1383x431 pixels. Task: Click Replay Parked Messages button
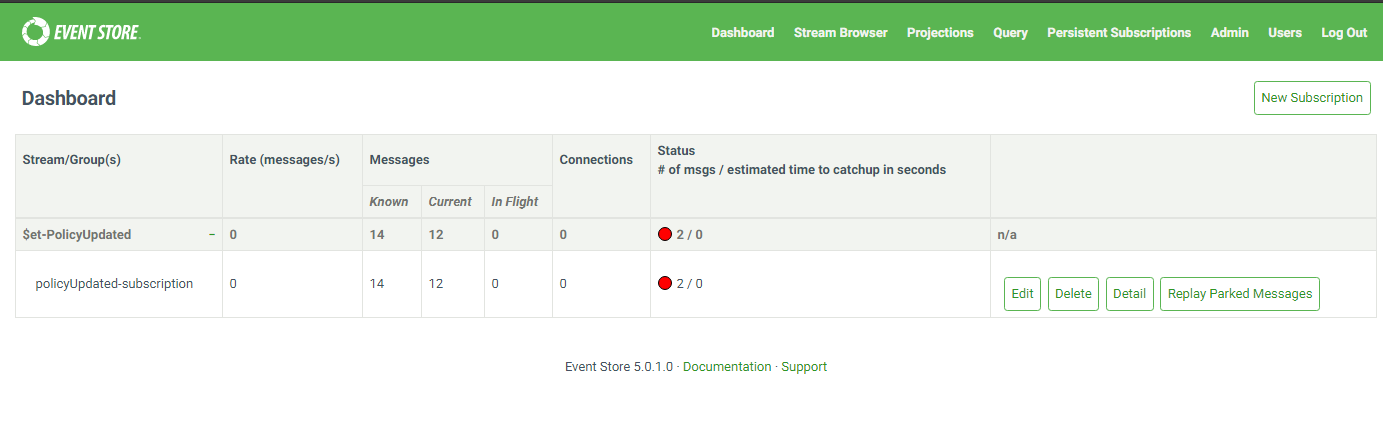(1239, 294)
